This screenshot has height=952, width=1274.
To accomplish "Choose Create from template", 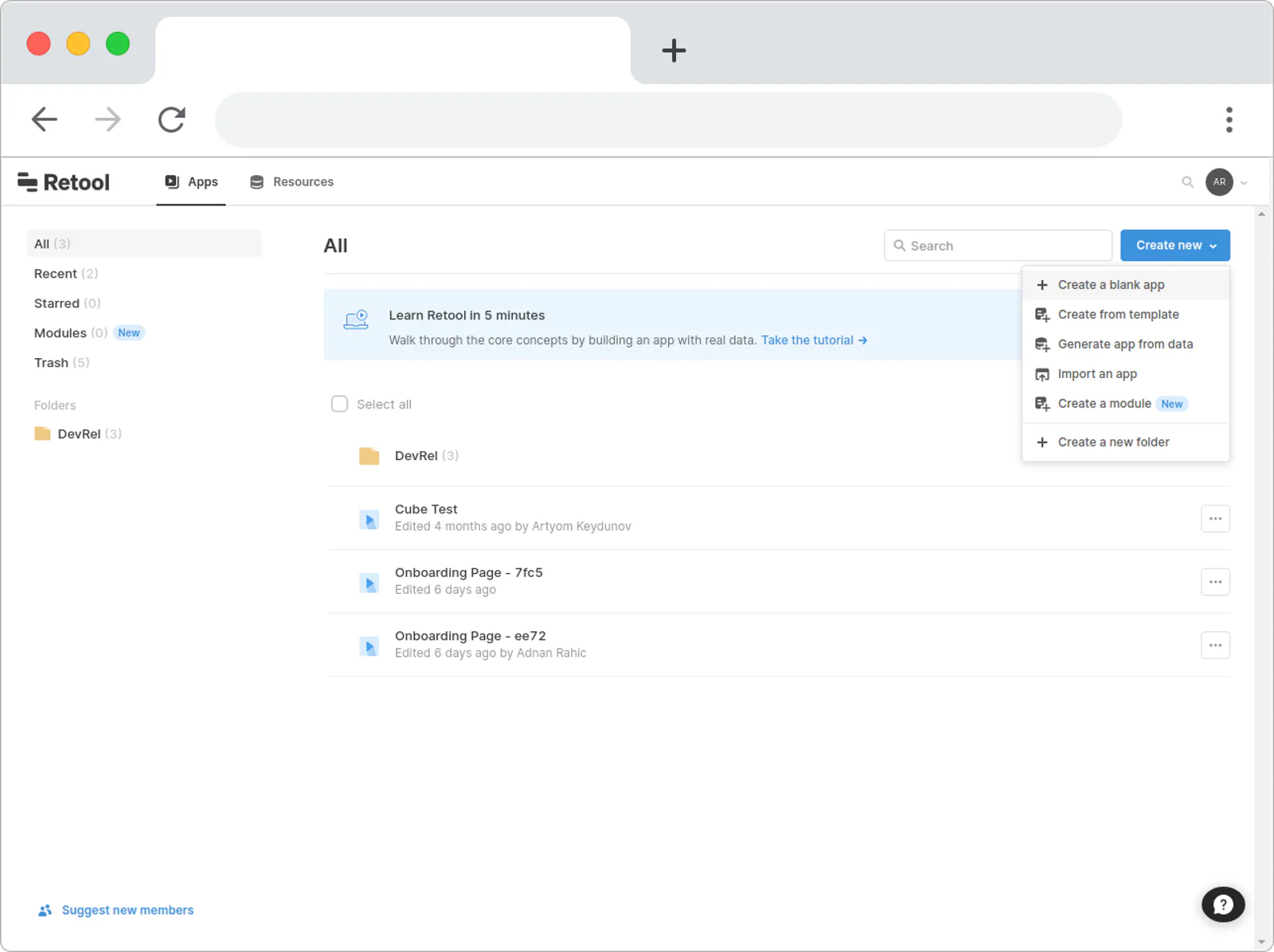I will click(1126, 314).
